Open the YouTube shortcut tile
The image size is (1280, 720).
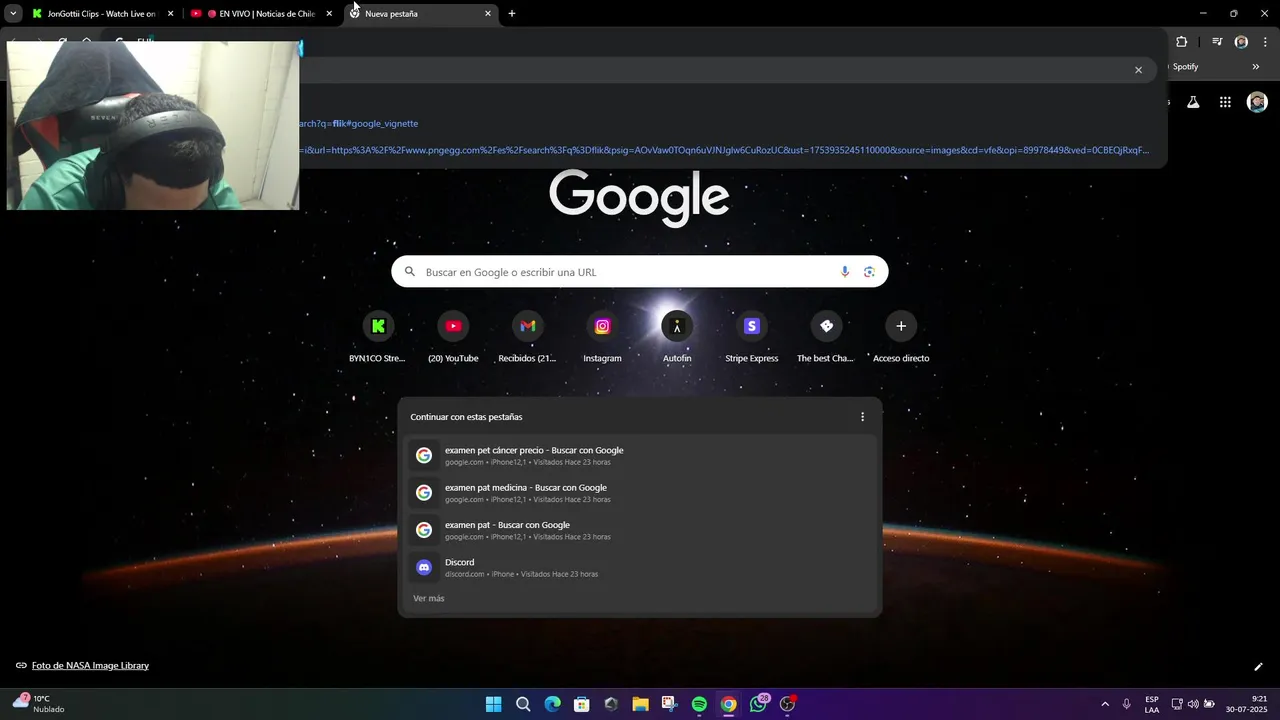pos(453,337)
